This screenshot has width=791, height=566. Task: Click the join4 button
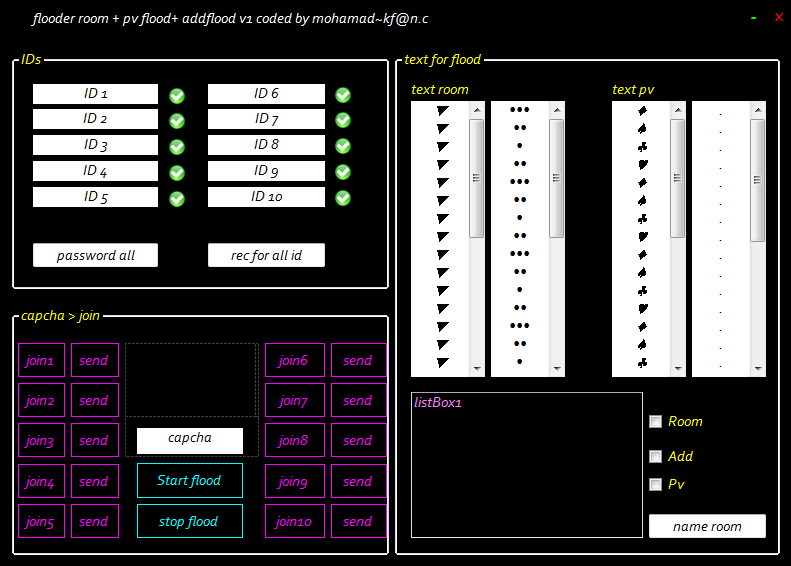coord(41,481)
